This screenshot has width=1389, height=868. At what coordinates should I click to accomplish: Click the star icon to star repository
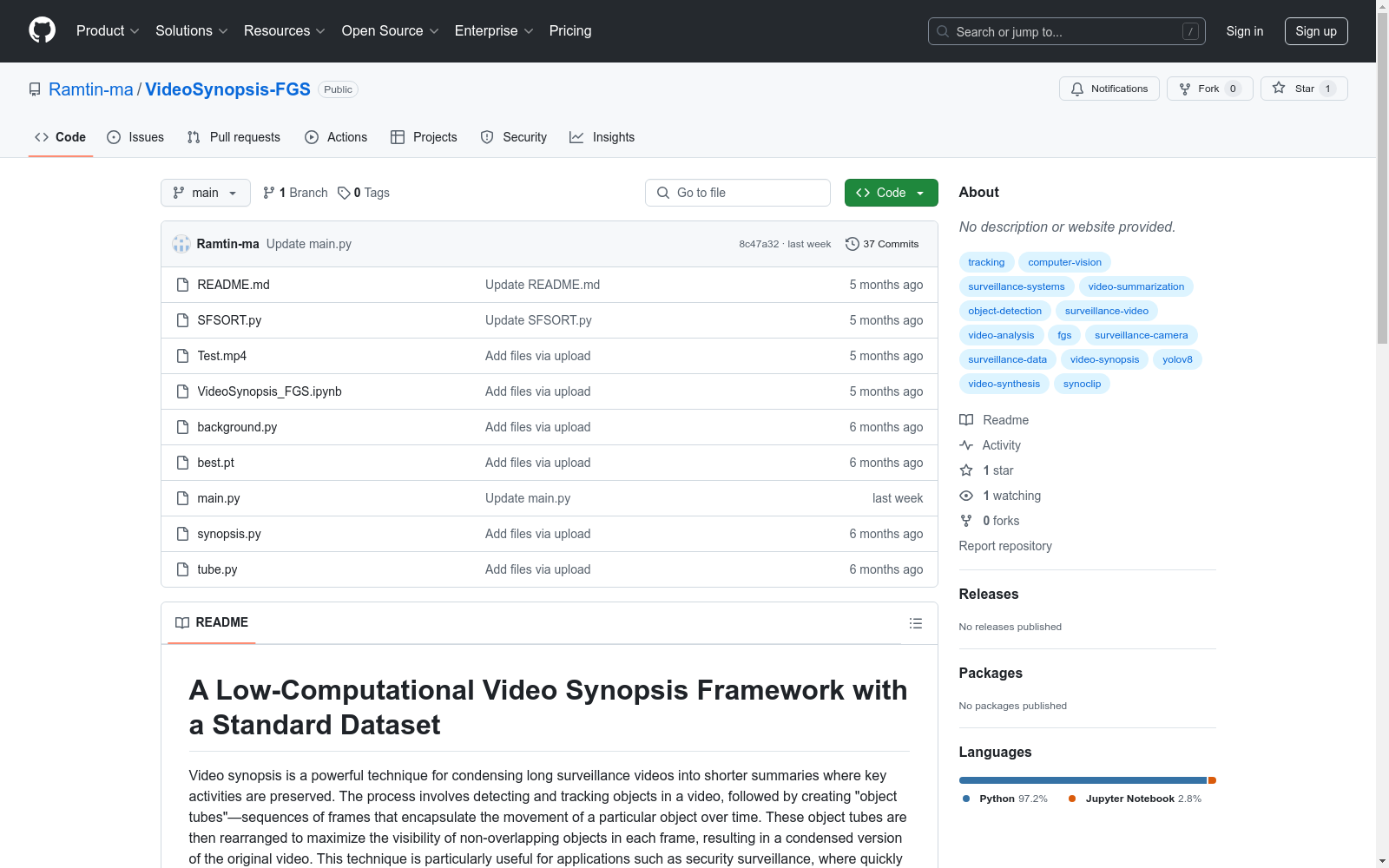1279,88
